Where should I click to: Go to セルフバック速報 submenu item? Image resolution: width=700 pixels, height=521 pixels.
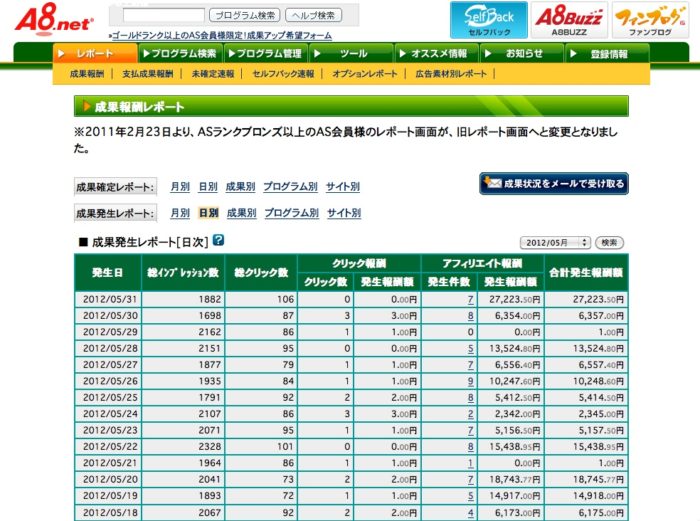(x=283, y=74)
